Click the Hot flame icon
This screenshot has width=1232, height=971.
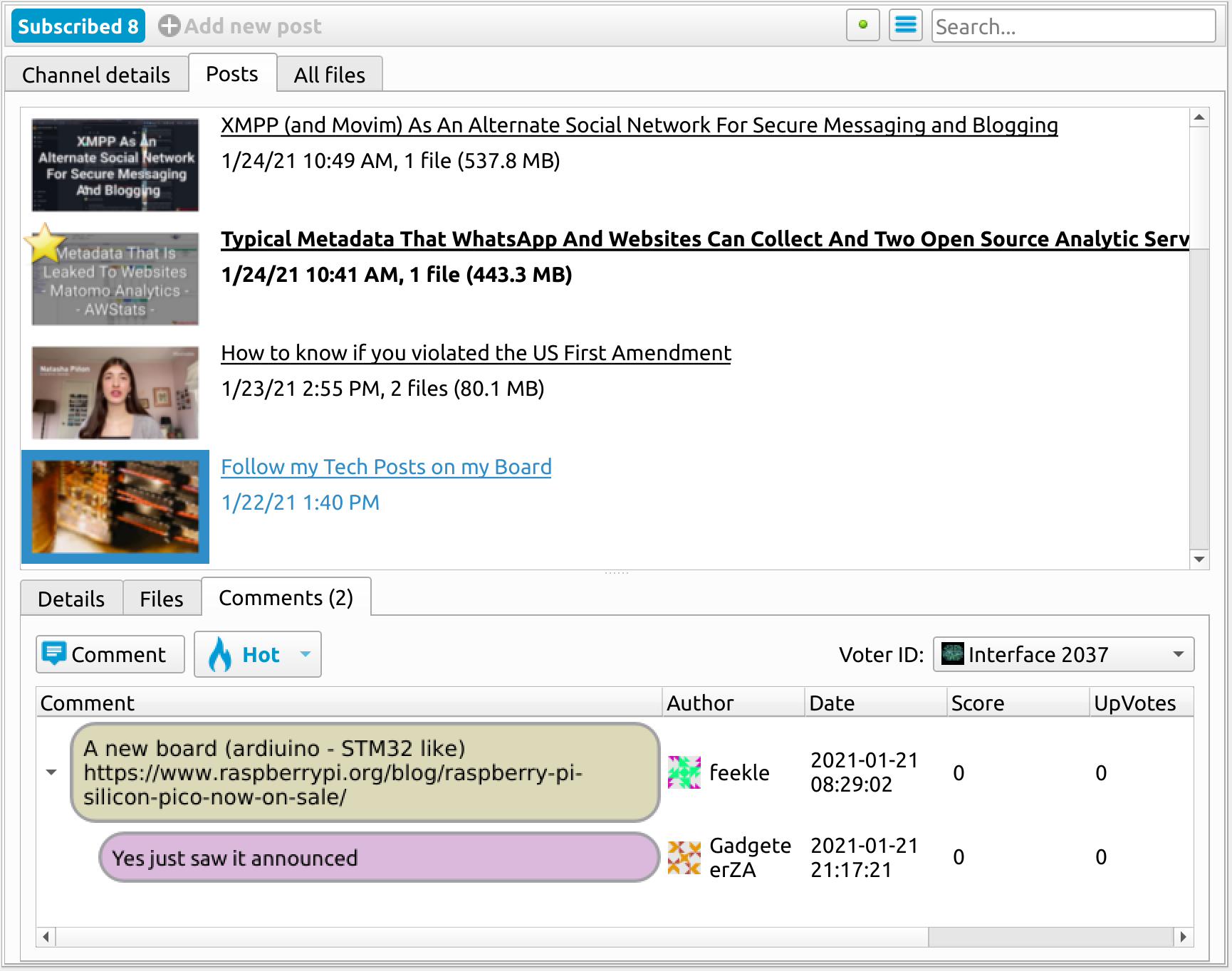point(220,654)
